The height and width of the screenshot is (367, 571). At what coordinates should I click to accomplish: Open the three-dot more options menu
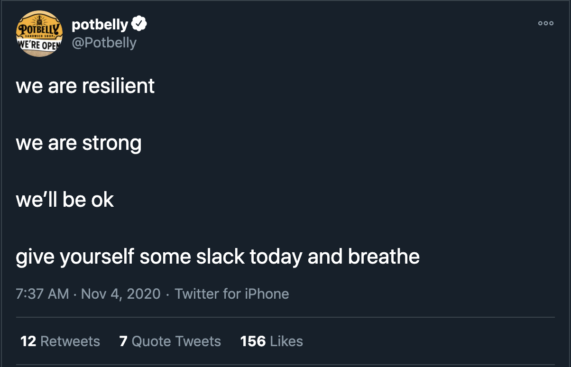(546, 23)
